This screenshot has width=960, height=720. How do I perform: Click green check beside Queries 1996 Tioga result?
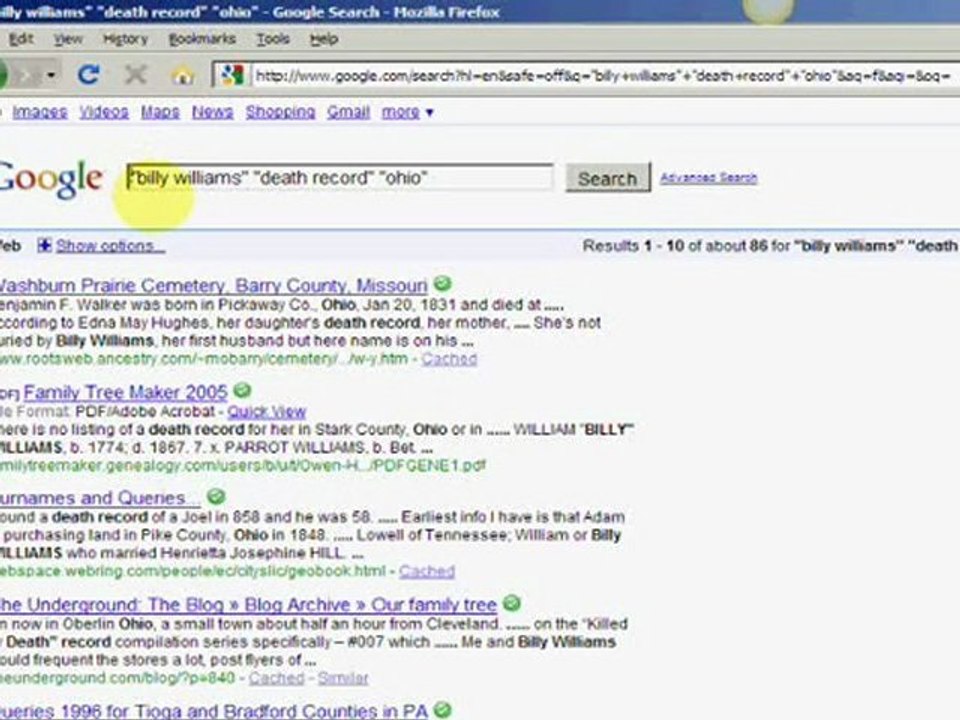click(x=442, y=710)
